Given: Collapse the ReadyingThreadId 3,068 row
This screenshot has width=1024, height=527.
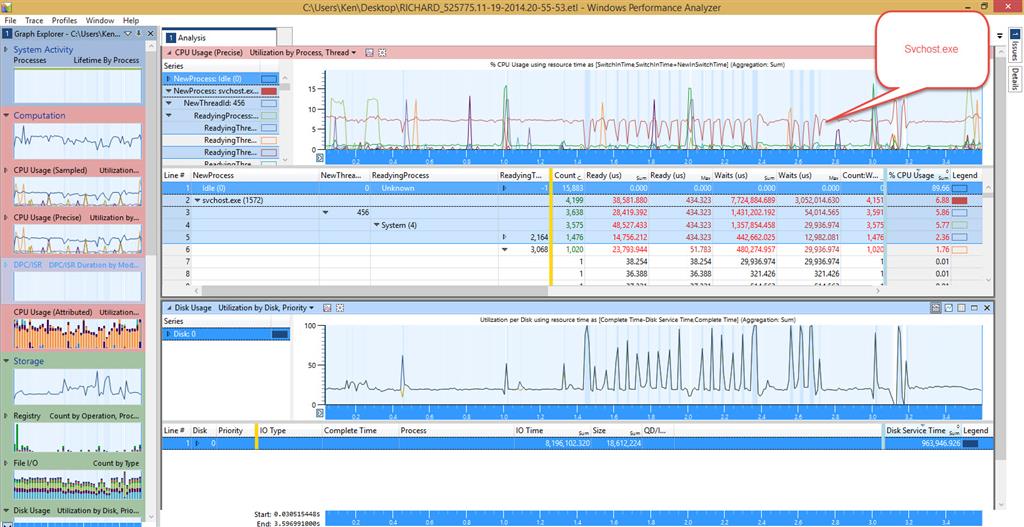Looking at the screenshot, I should coord(504,249).
